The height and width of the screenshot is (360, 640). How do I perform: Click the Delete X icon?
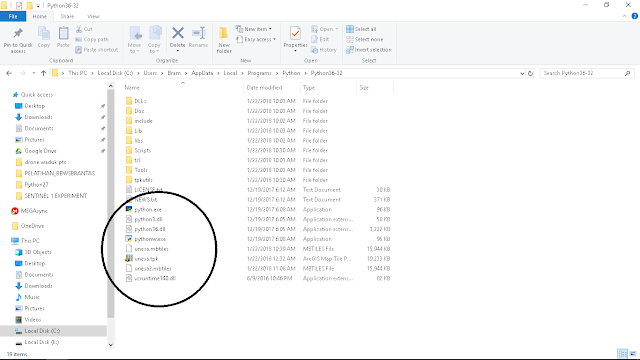point(178,33)
